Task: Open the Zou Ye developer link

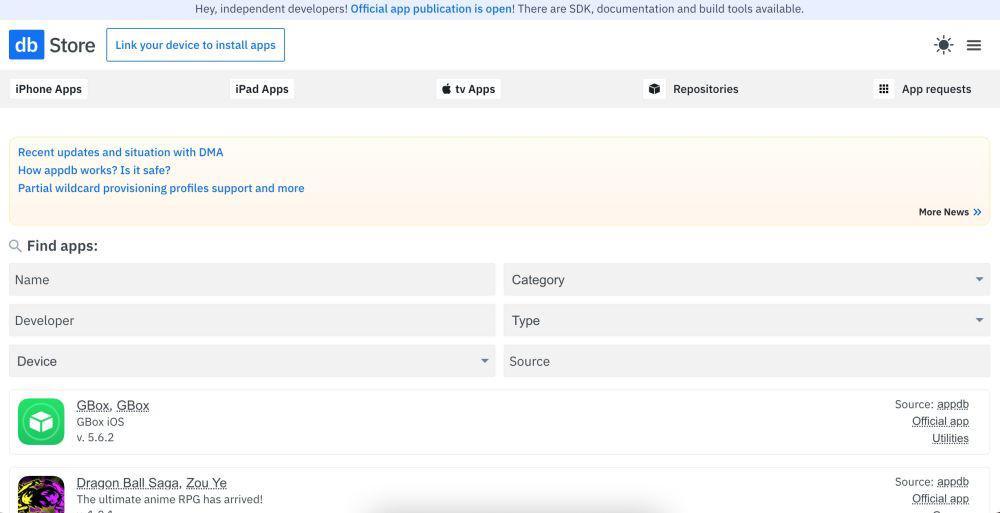Action: point(206,483)
